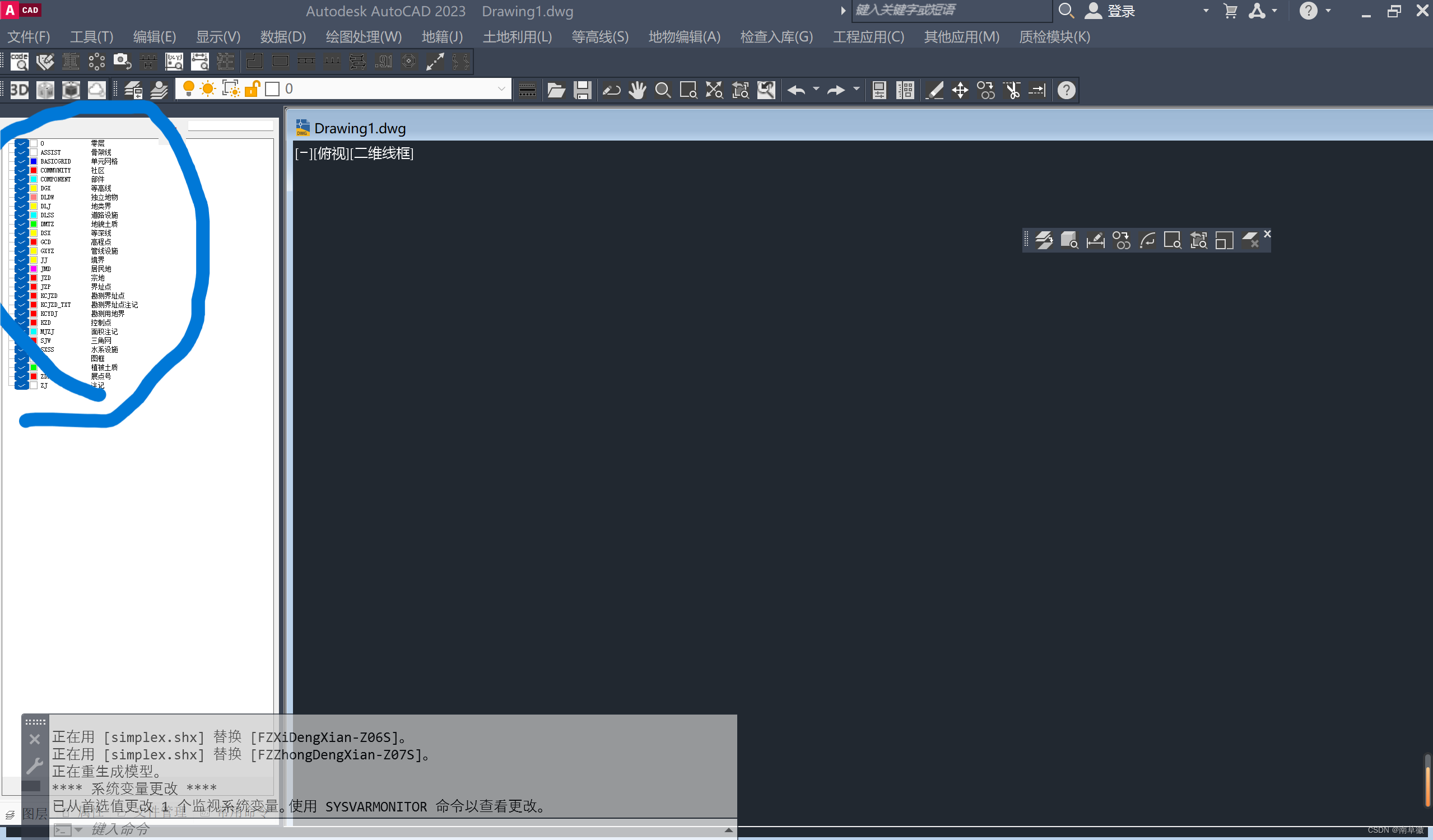Click the code query magnifier icon
Viewport: 1433px width, 840px height.
click(x=20, y=62)
